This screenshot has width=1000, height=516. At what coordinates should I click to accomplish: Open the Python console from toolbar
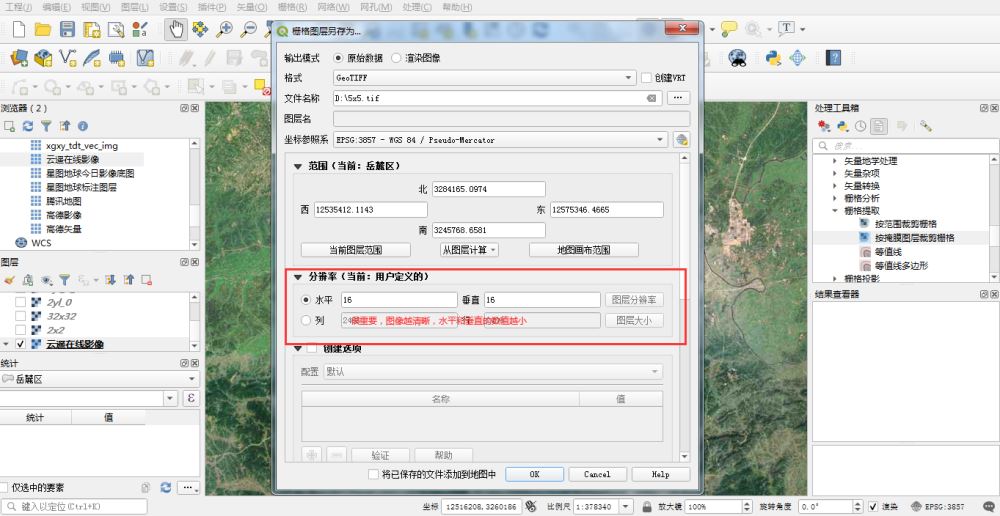pos(773,57)
